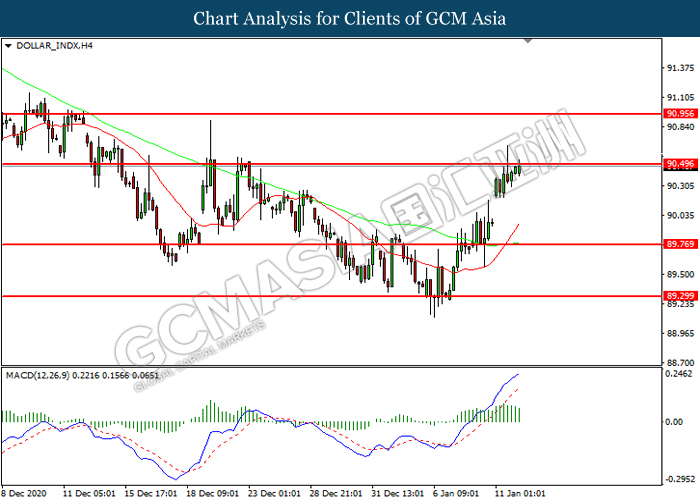Click the Chart Analysis for Clients title
The height and width of the screenshot is (500, 700).
click(x=350, y=19)
